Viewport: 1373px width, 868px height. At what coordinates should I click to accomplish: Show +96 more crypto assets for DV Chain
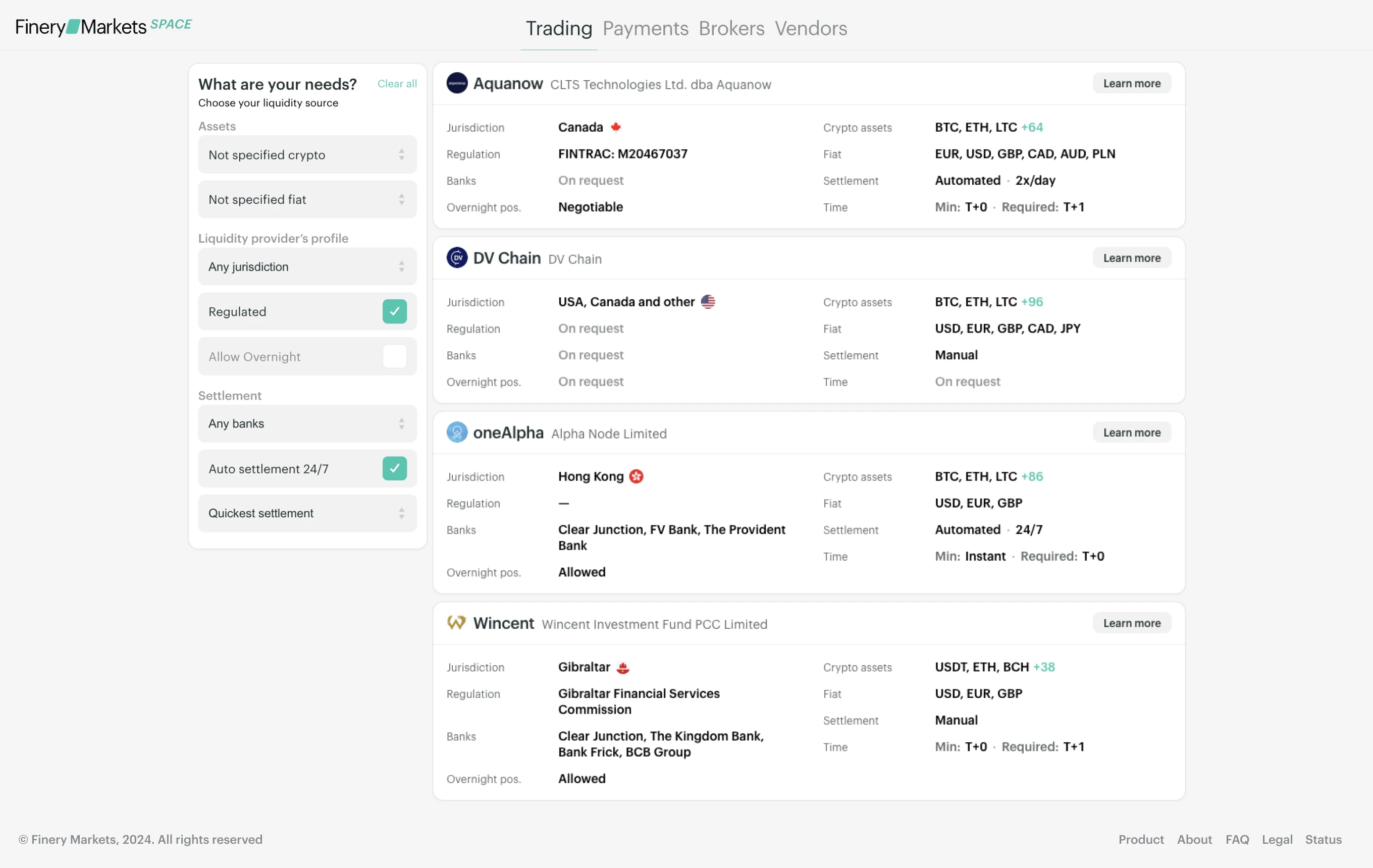pos(1031,301)
